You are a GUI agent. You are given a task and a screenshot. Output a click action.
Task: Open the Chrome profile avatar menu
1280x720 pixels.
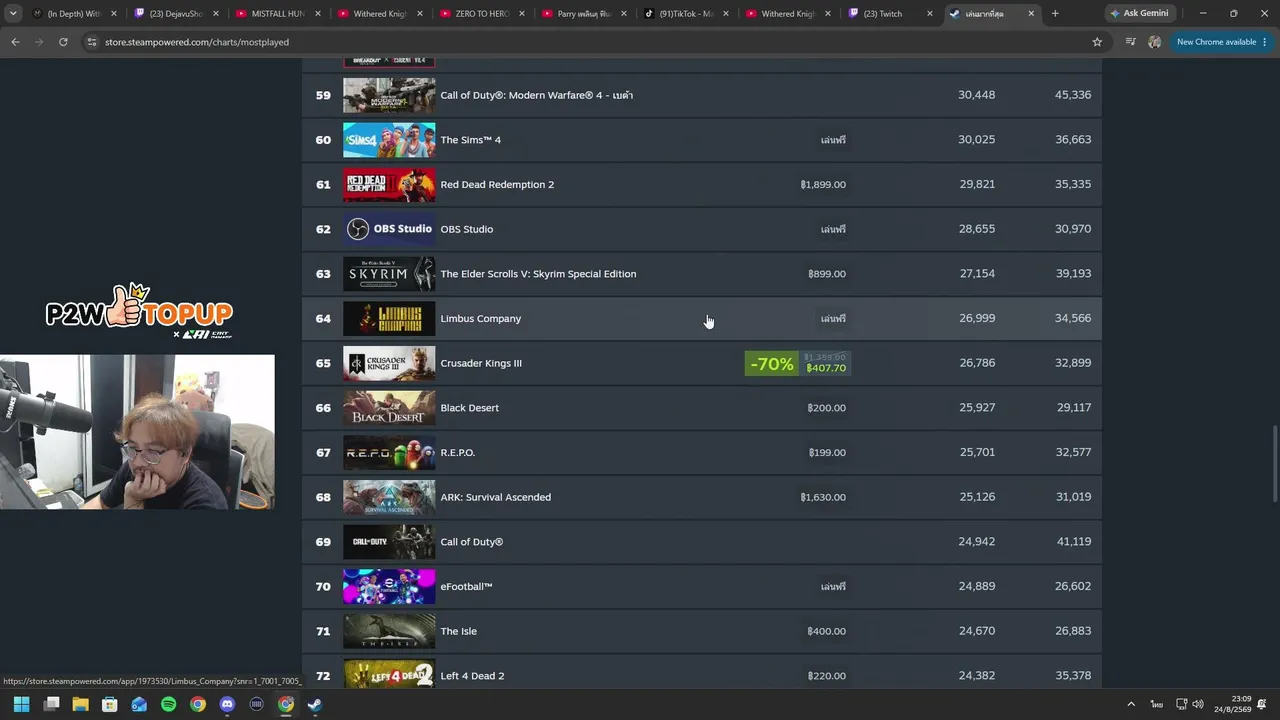[1155, 42]
